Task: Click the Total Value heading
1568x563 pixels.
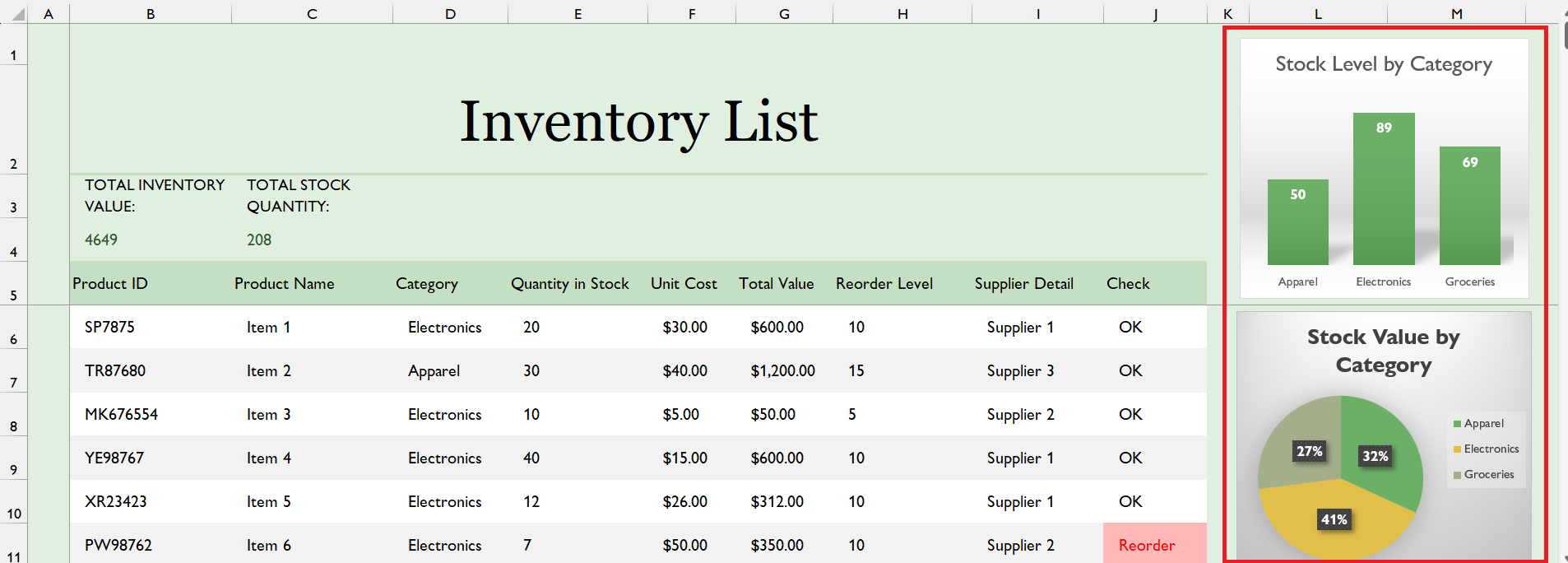Action: (x=776, y=283)
